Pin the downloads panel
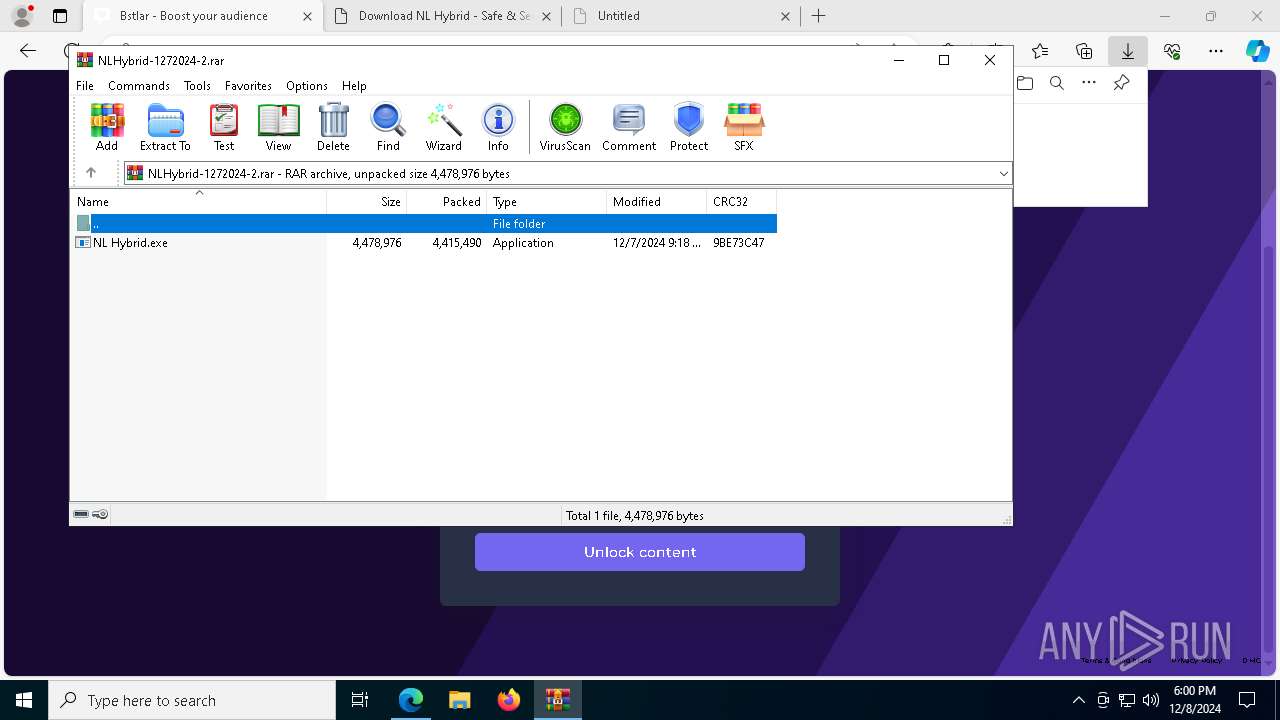The height and width of the screenshot is (720, 1280). [x=1121, y=83]
